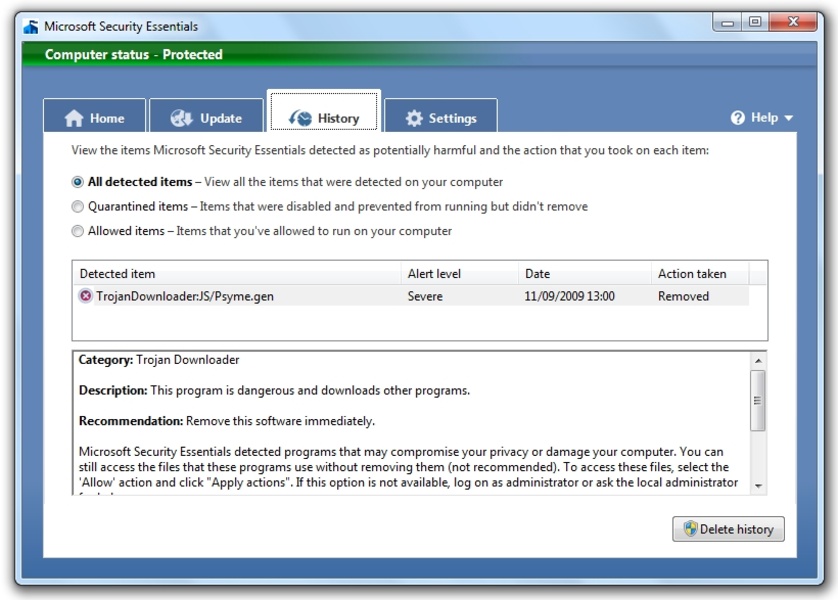The image size is (838, 600).
Task: Click the clock icon on History tab
Action: pyautogui.click(x=300, y=118)
